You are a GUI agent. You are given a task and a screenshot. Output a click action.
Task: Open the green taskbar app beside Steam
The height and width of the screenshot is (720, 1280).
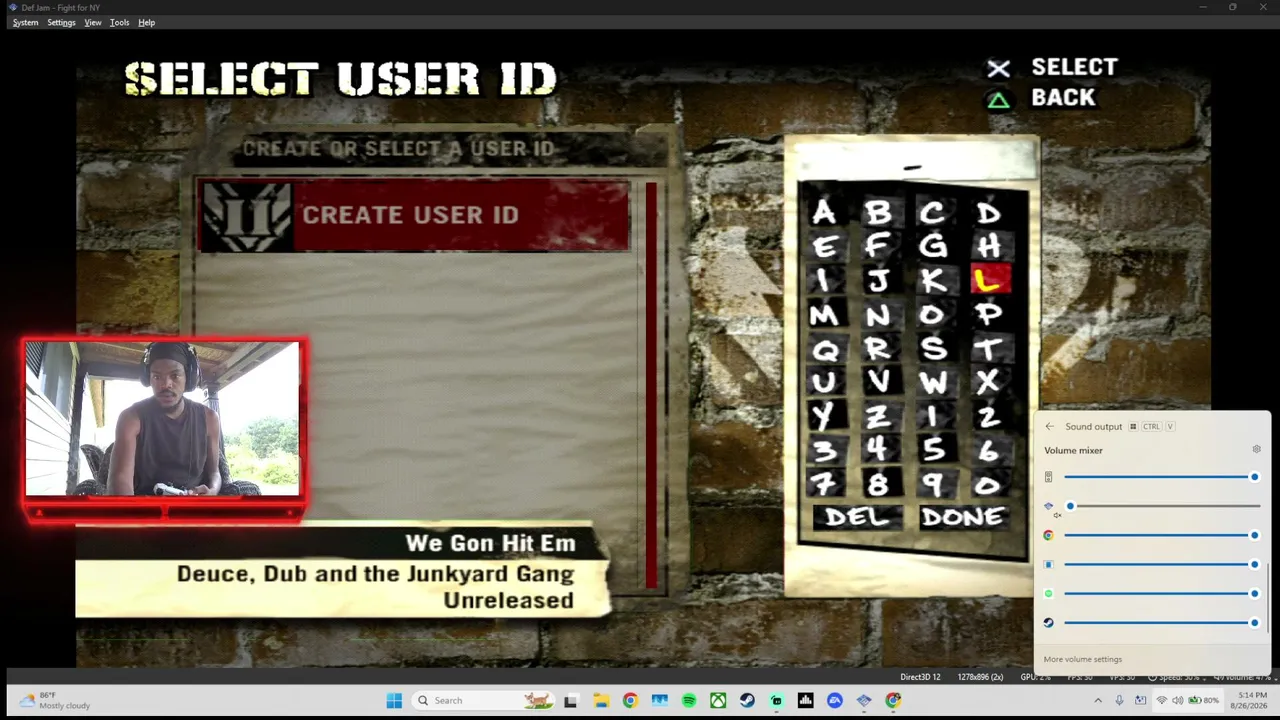tap(776, 700)
